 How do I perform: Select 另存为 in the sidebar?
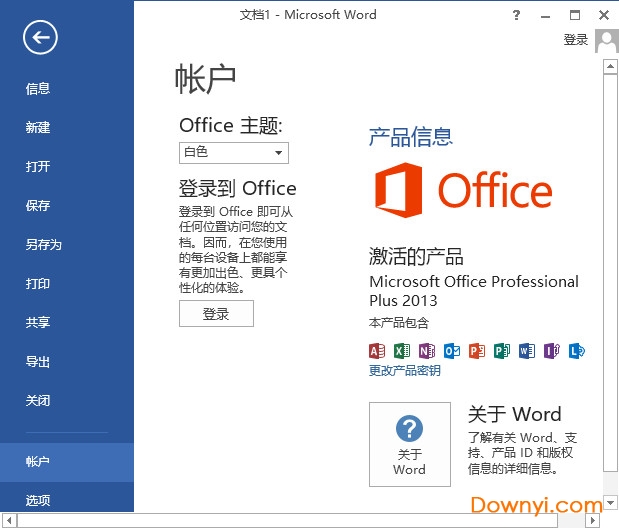coord(43,245)
